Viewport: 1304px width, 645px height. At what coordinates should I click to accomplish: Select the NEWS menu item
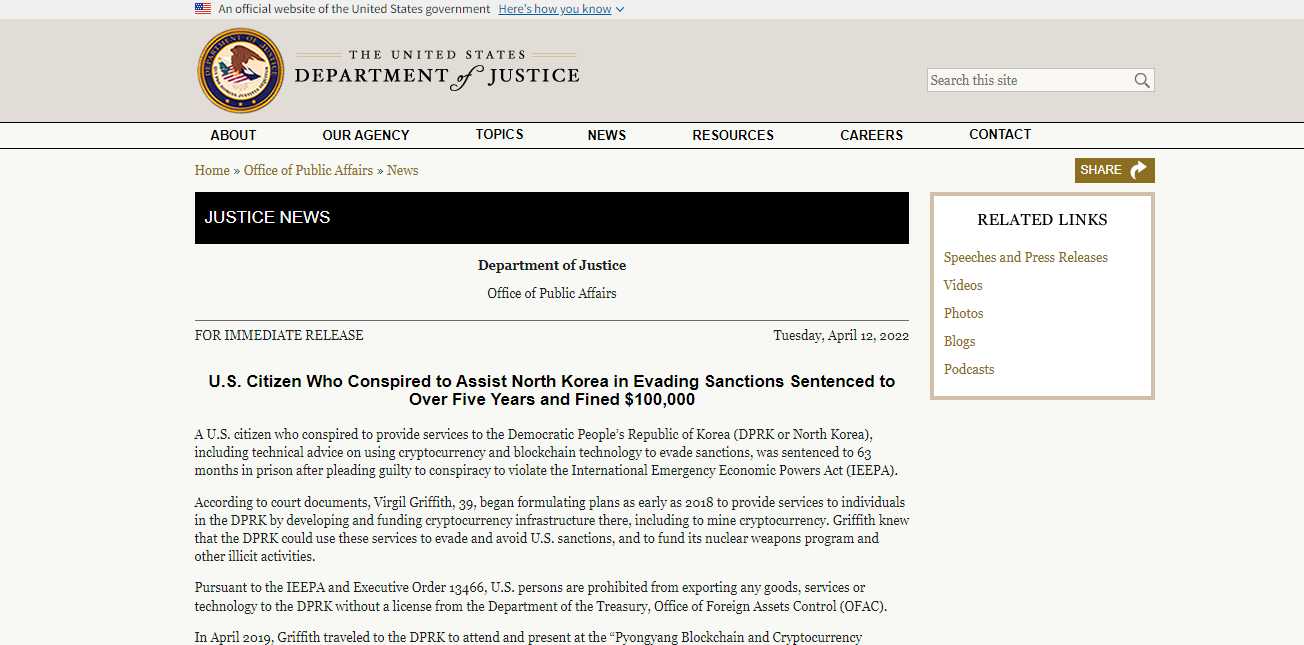[x=607, y=135]
